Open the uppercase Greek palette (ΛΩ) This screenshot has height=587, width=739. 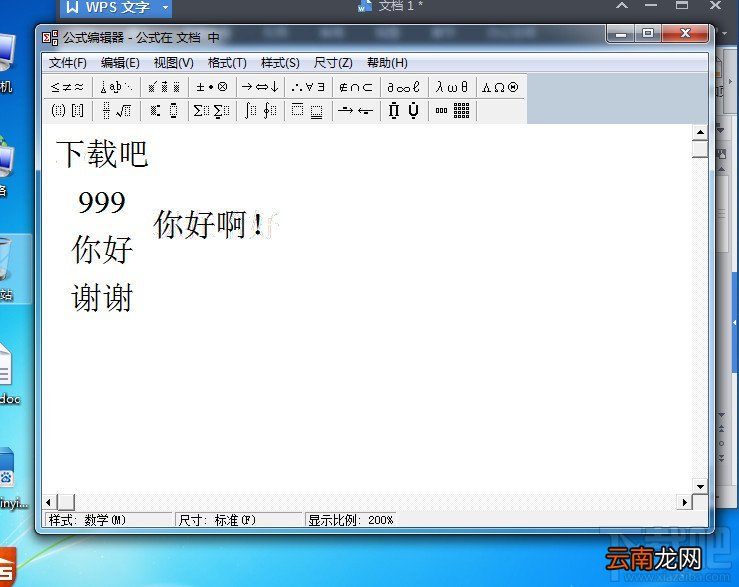click(500, 87)
